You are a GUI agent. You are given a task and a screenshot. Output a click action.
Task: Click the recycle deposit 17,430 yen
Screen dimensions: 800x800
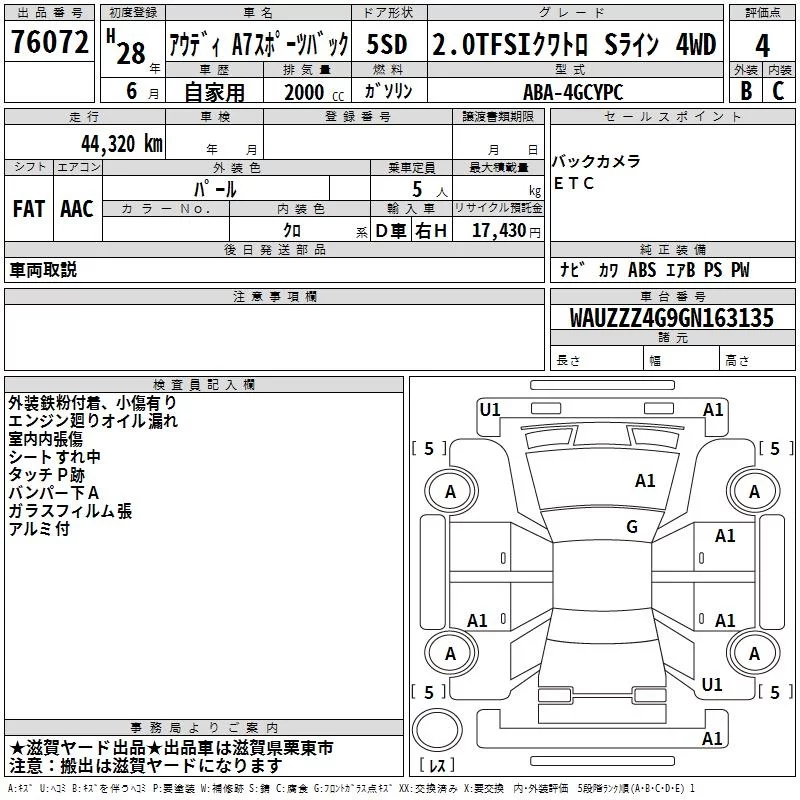[505, 230]
